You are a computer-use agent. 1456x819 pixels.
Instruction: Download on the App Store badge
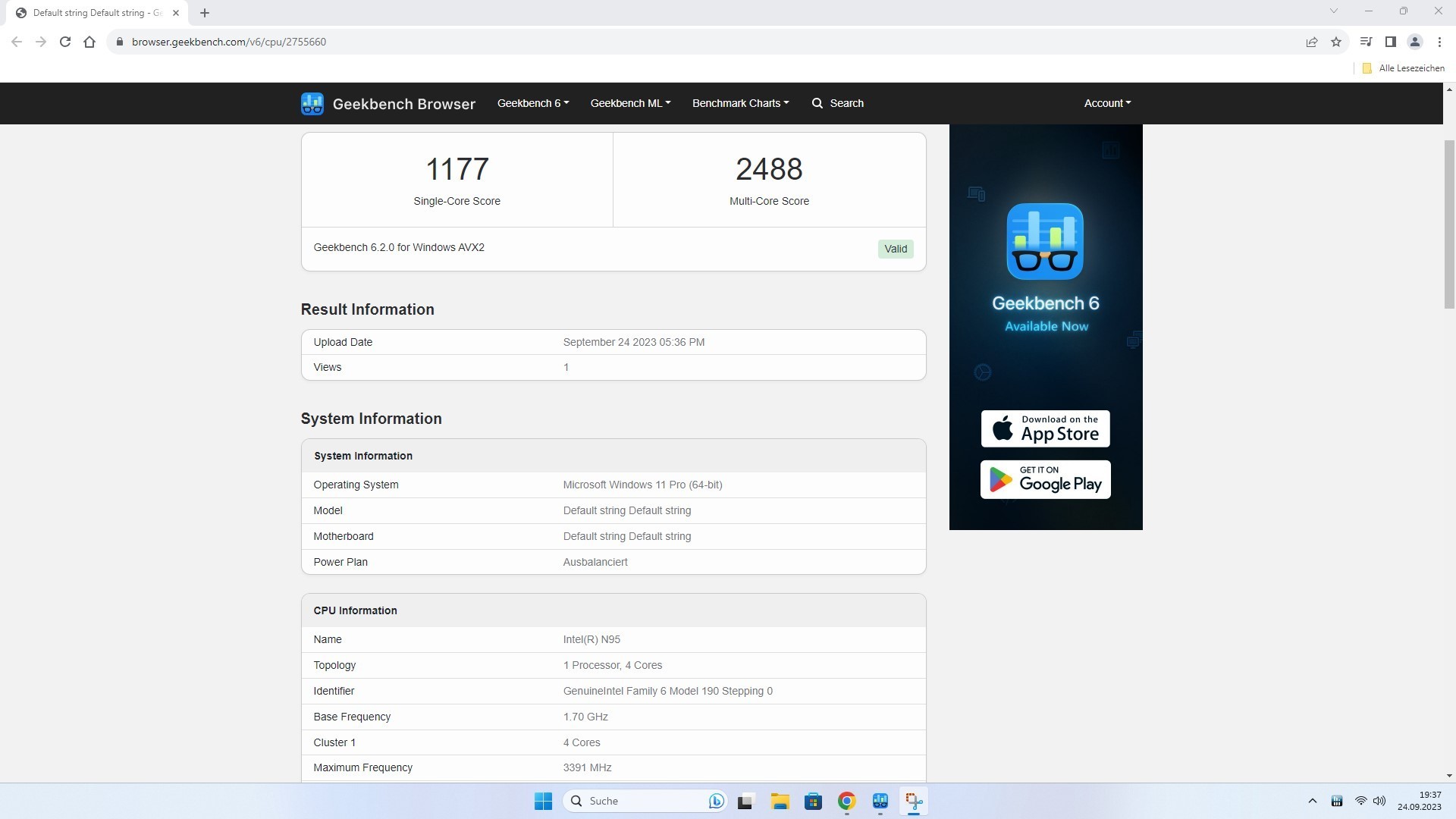(1045, 428)
